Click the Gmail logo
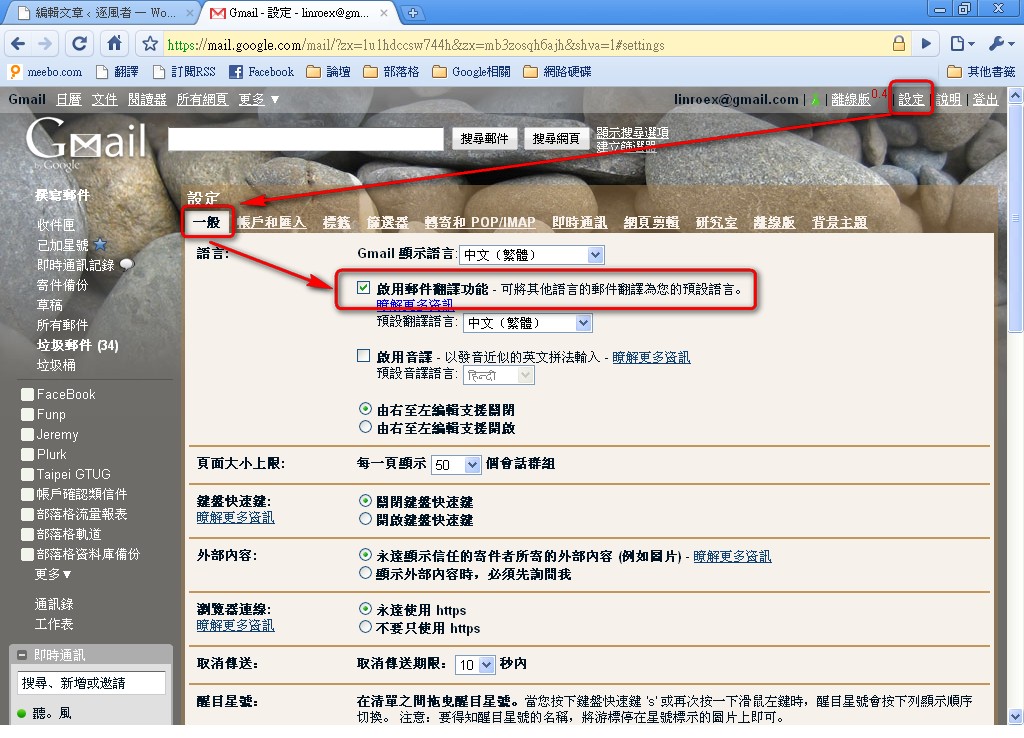The height and width of the screenshot is (738, 1024). (x=85, y=139)
